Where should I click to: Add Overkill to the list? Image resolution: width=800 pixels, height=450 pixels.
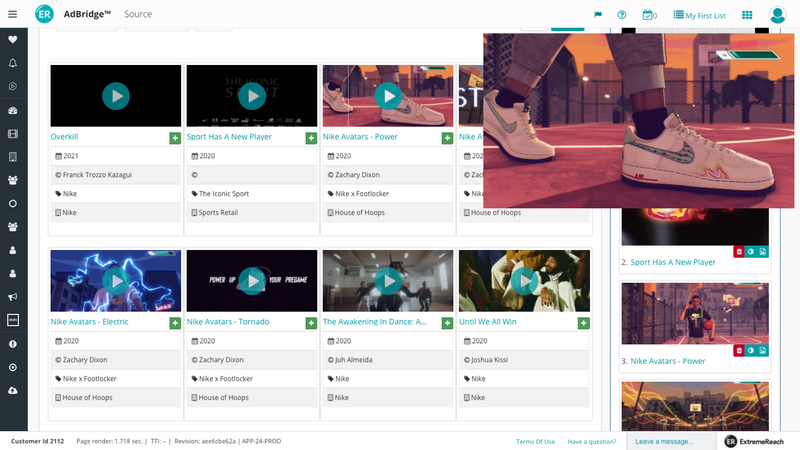[175, 138]
